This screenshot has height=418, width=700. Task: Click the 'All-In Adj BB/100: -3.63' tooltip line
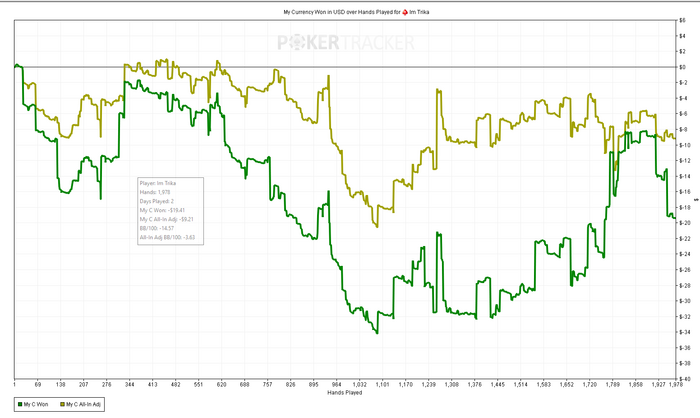pos(167,238)
